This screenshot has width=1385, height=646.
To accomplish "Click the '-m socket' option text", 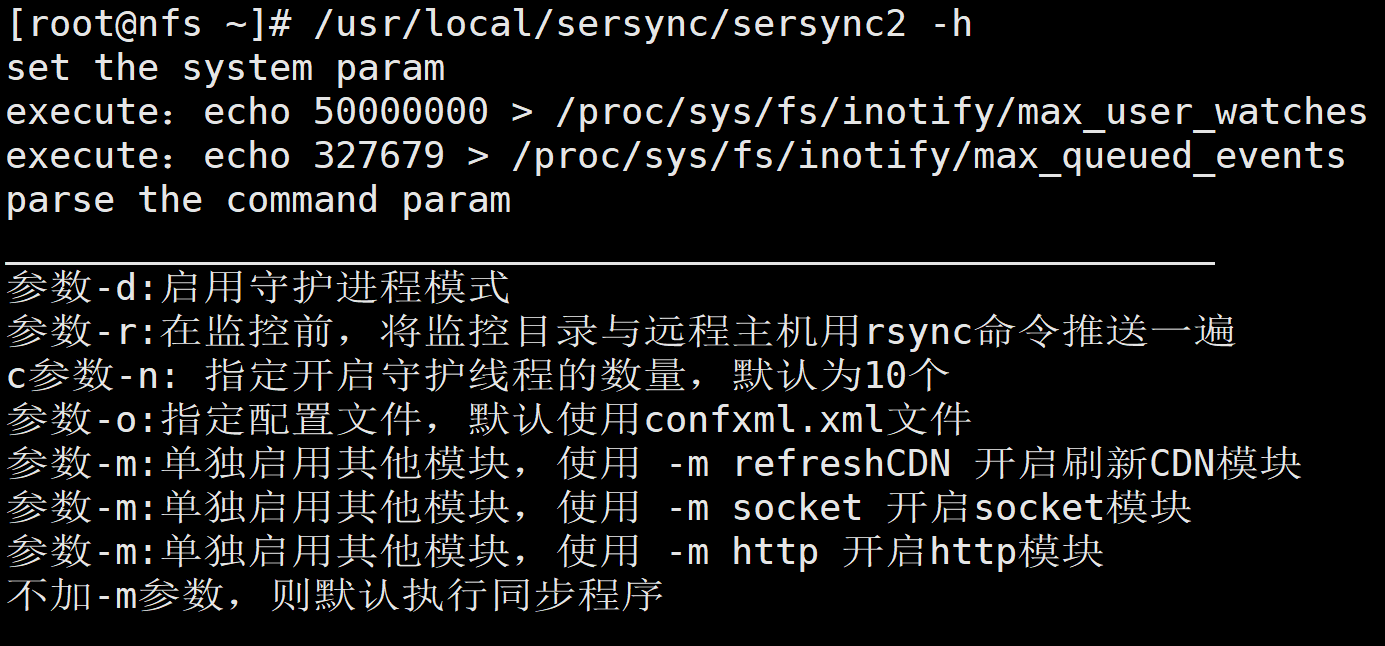I will [764, 508].
